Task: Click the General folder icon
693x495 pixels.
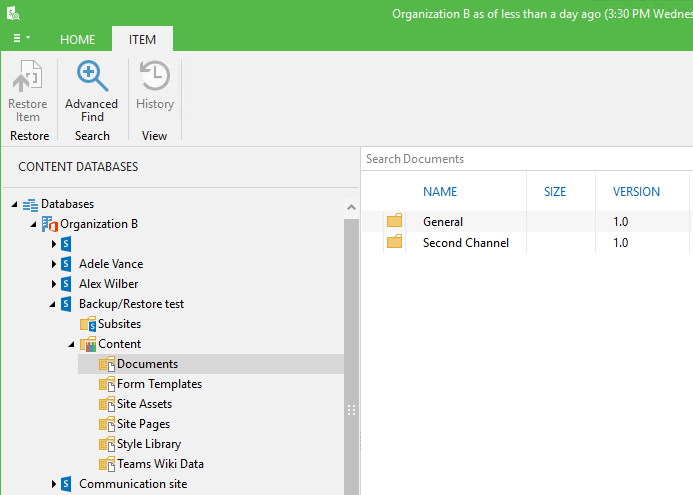Action: pyautogui.click(x=394, y=221)
